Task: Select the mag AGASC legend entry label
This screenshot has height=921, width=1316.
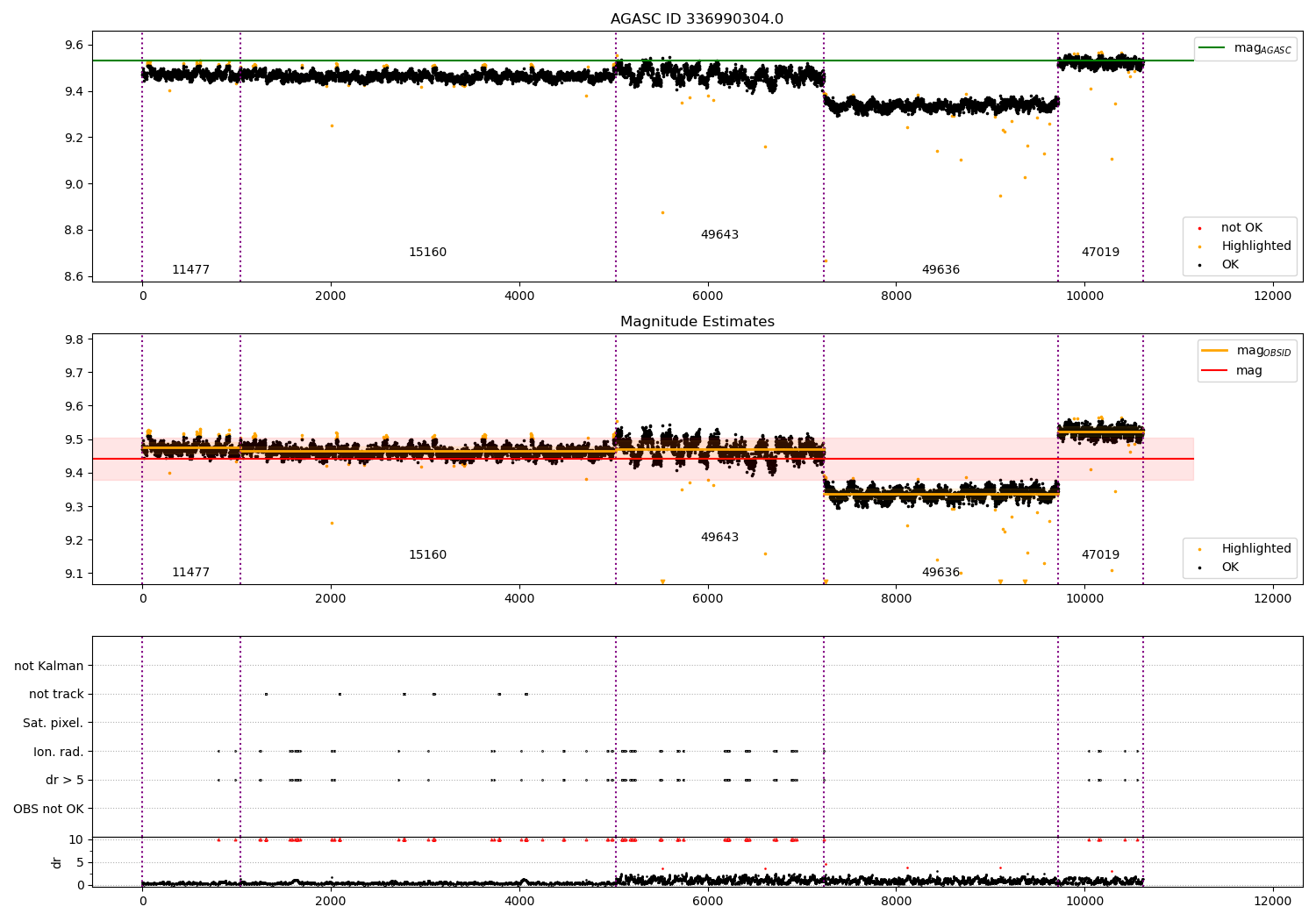Action: (1262, 48)
